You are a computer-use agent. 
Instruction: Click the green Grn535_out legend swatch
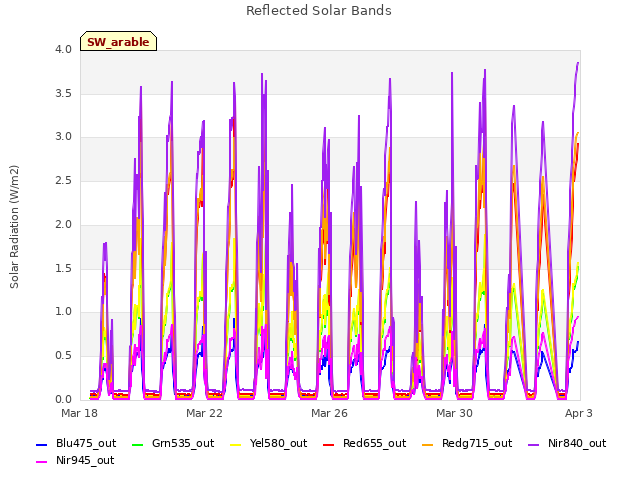pyautogui.click(x=138, y=444)
